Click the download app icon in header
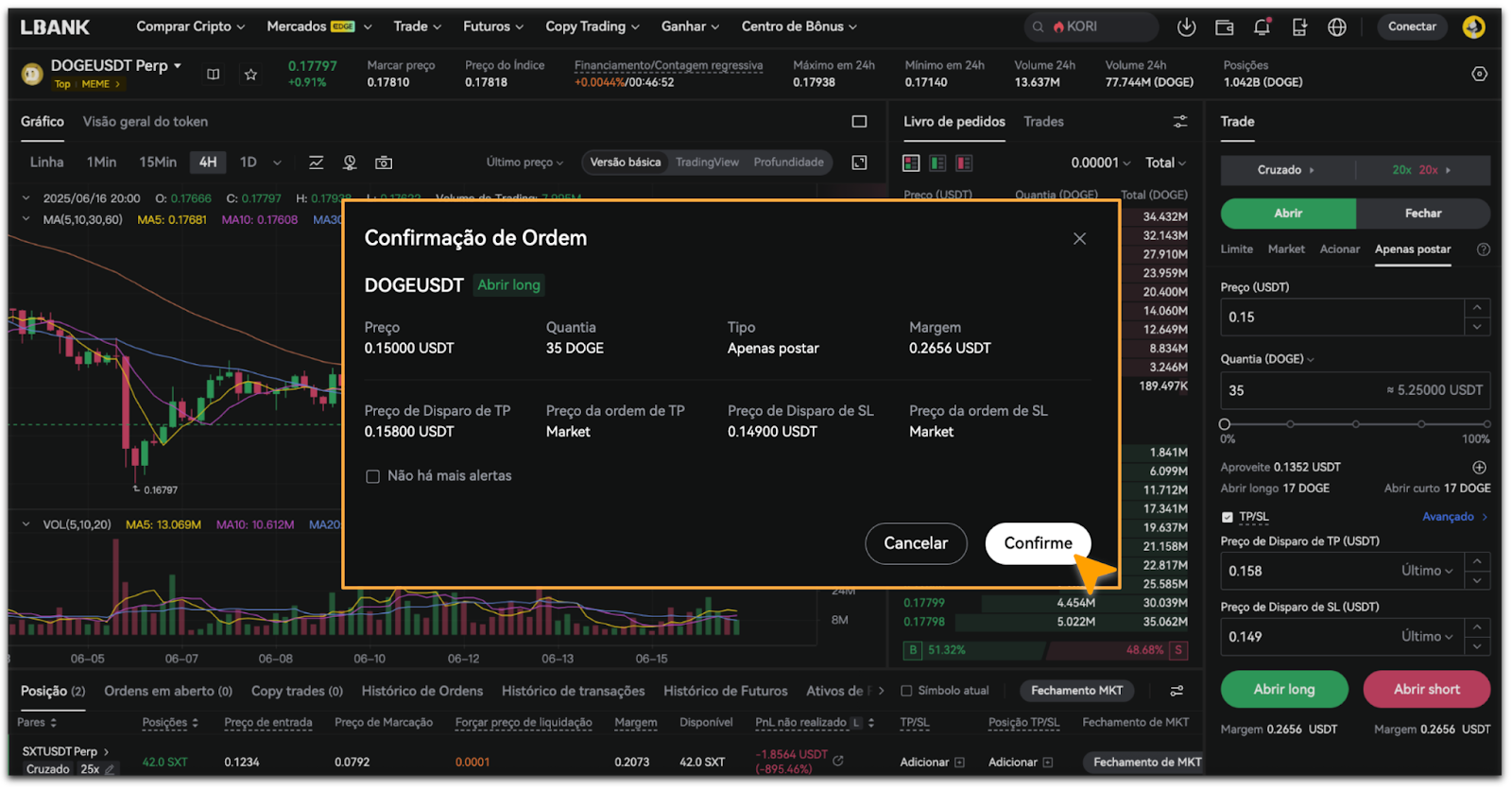 click(x=1186, y=27)
